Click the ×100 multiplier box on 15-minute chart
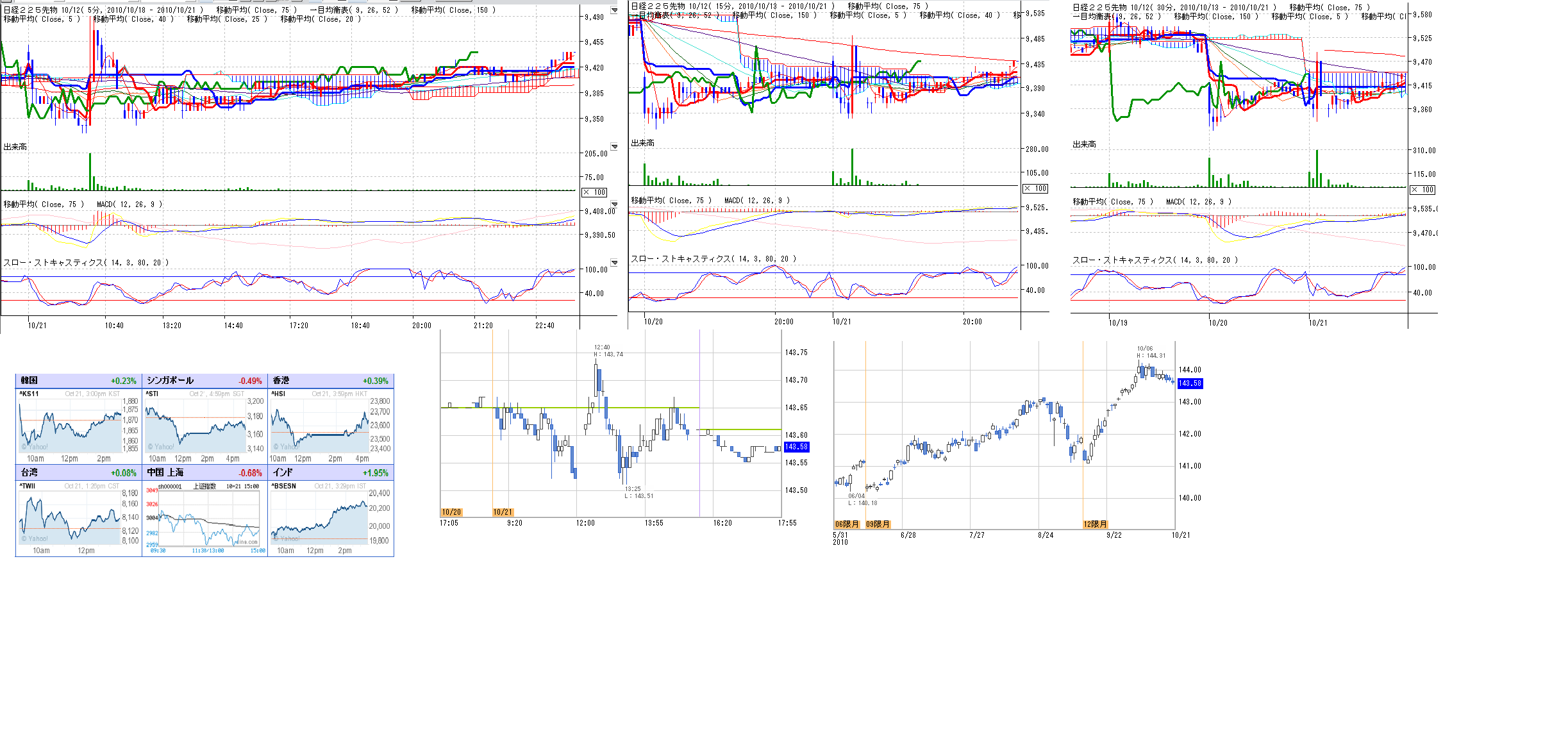The height and width of the screenshot is (741, 1568). point(1035,188)
